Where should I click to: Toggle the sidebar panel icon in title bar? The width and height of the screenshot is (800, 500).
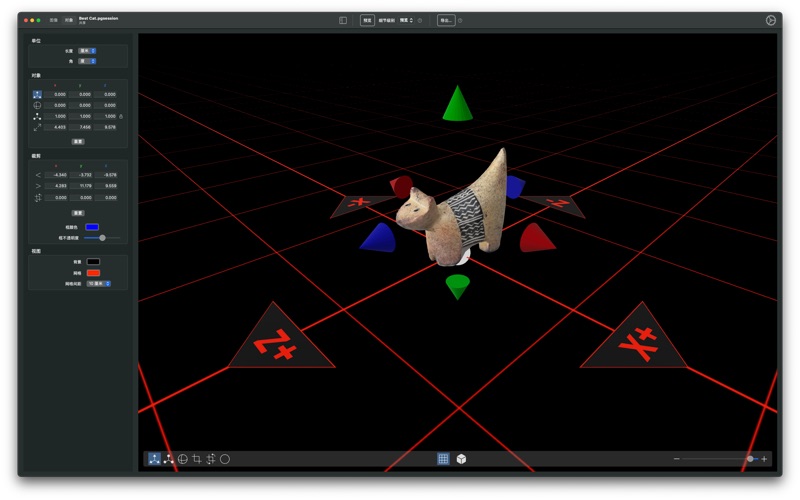pos(343,20)
